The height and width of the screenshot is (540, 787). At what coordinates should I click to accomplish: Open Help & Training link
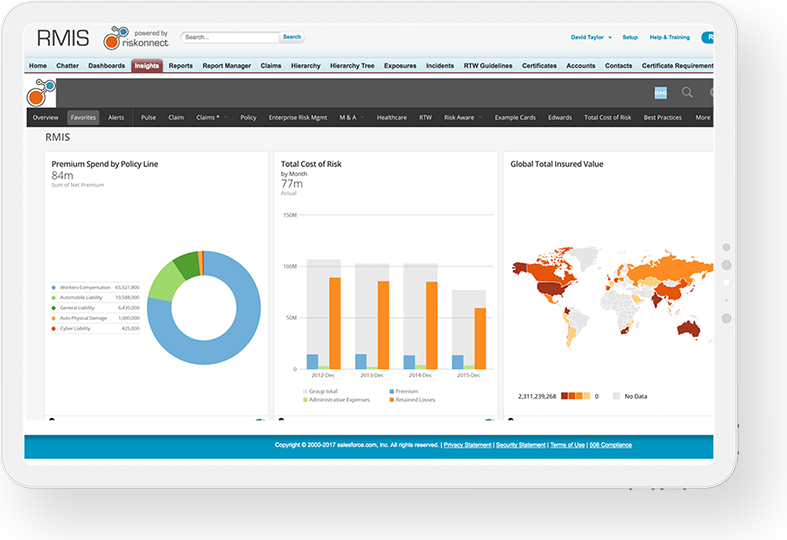(x=670, y=37)
